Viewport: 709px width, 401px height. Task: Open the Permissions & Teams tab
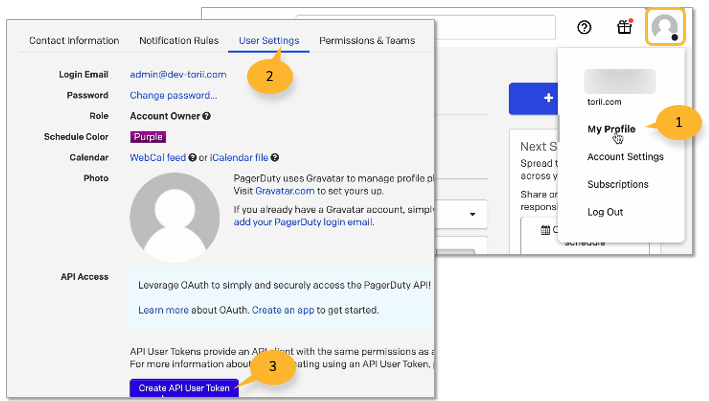click(367, 41)
